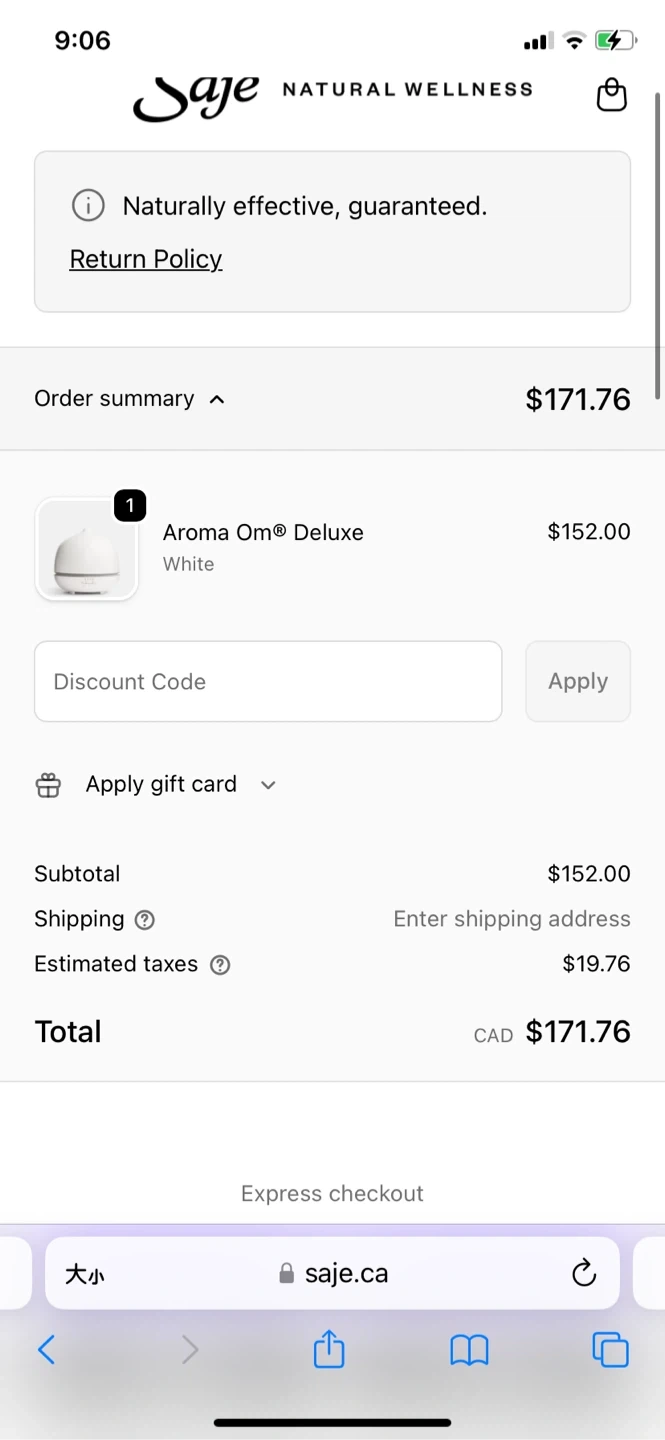Reload the saje.ca page
The image size is (665, 1440).
pyautogui.click(x=584, y=1273)
